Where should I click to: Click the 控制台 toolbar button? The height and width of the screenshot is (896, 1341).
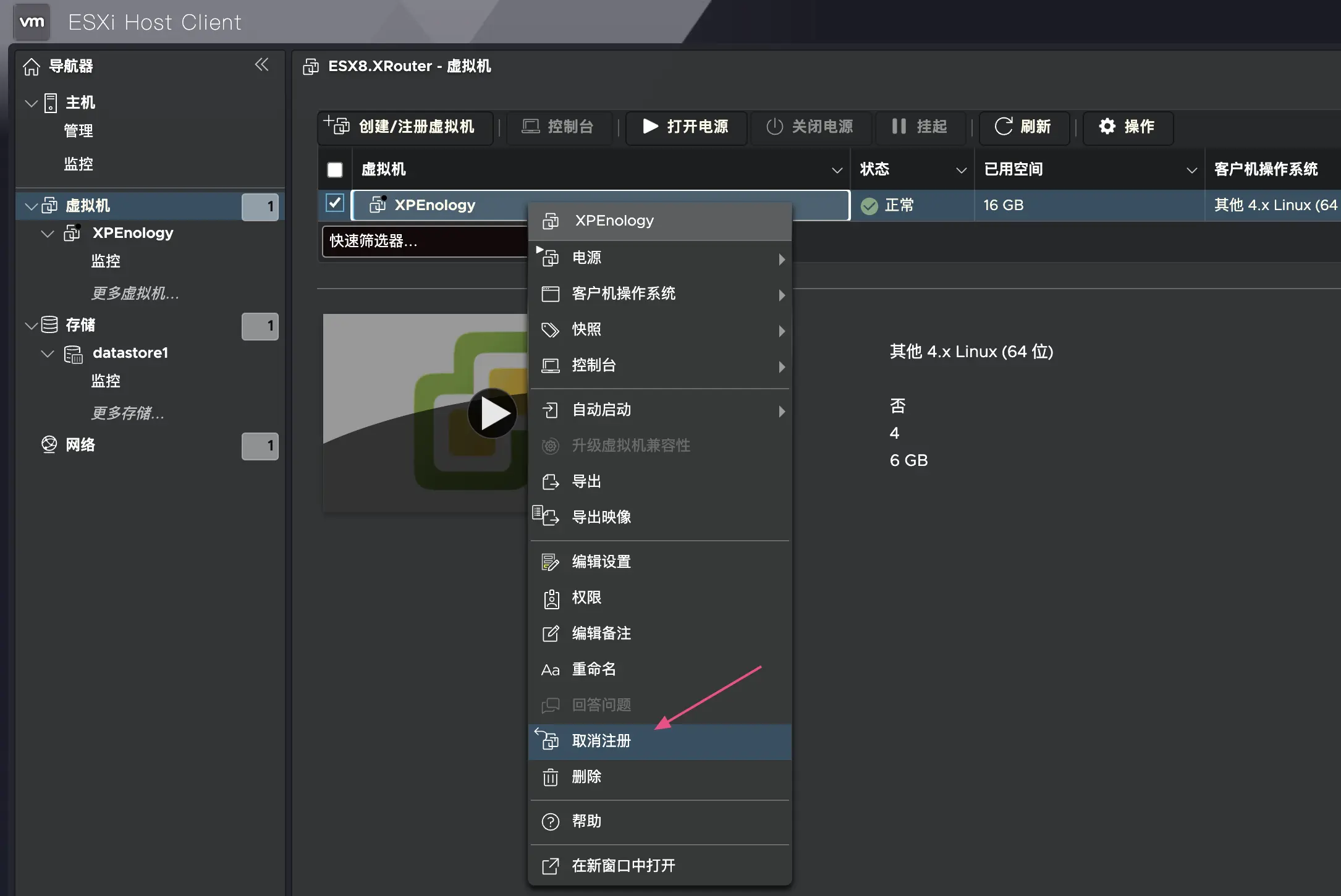[x=559, y=127]
